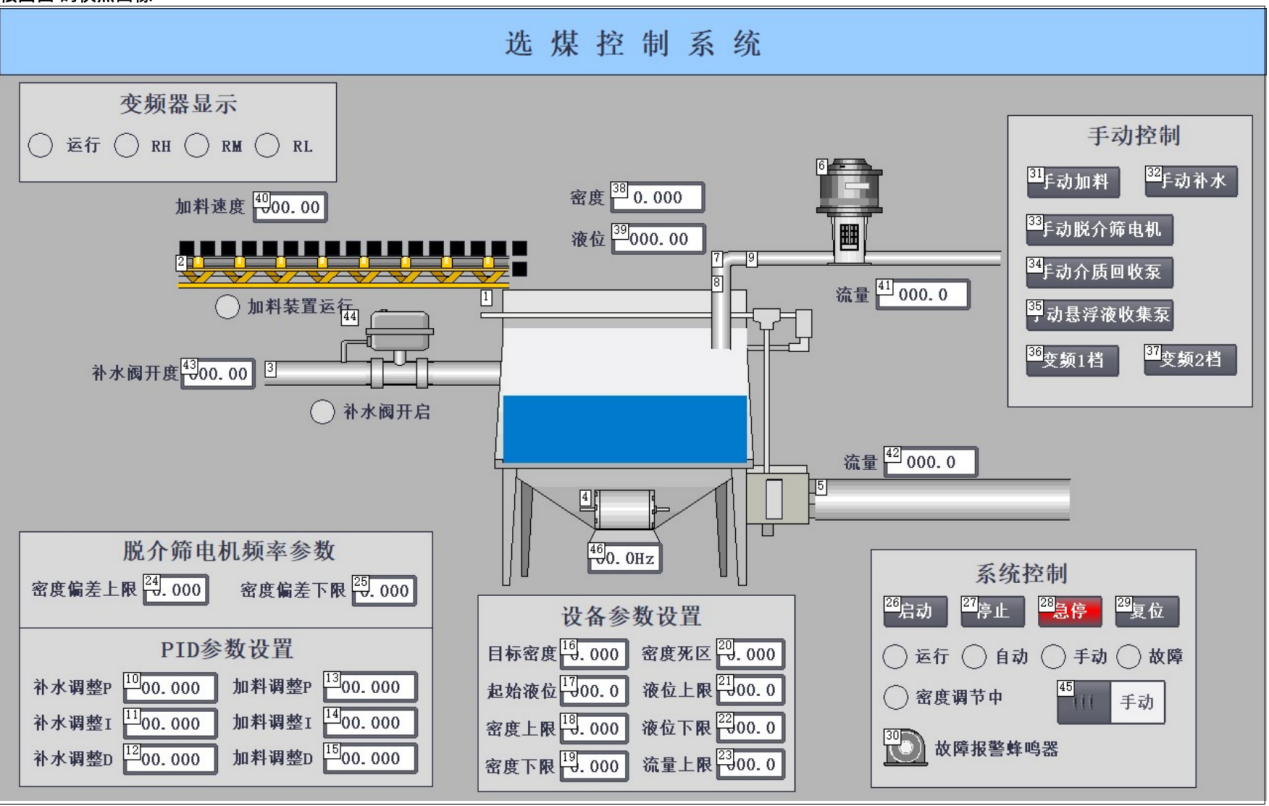
Task: Click the 故障 indicator in 系统控制
Action: (x=1129, y=657)
